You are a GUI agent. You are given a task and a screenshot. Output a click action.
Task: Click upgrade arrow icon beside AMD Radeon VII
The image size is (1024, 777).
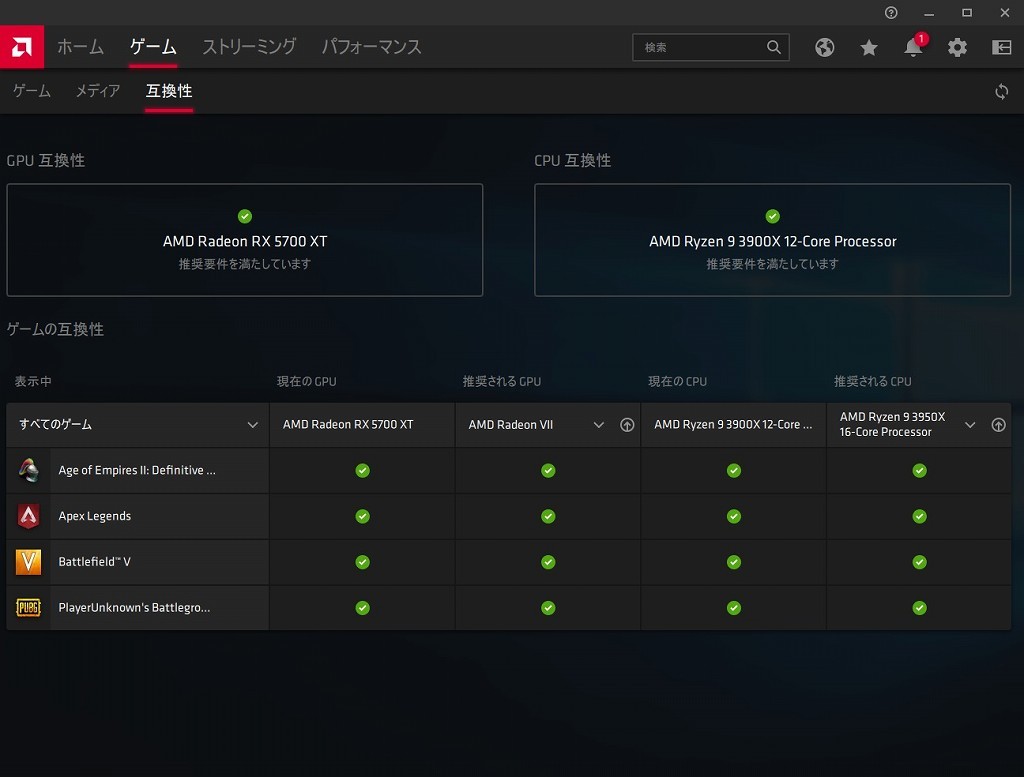pos(627,425)
